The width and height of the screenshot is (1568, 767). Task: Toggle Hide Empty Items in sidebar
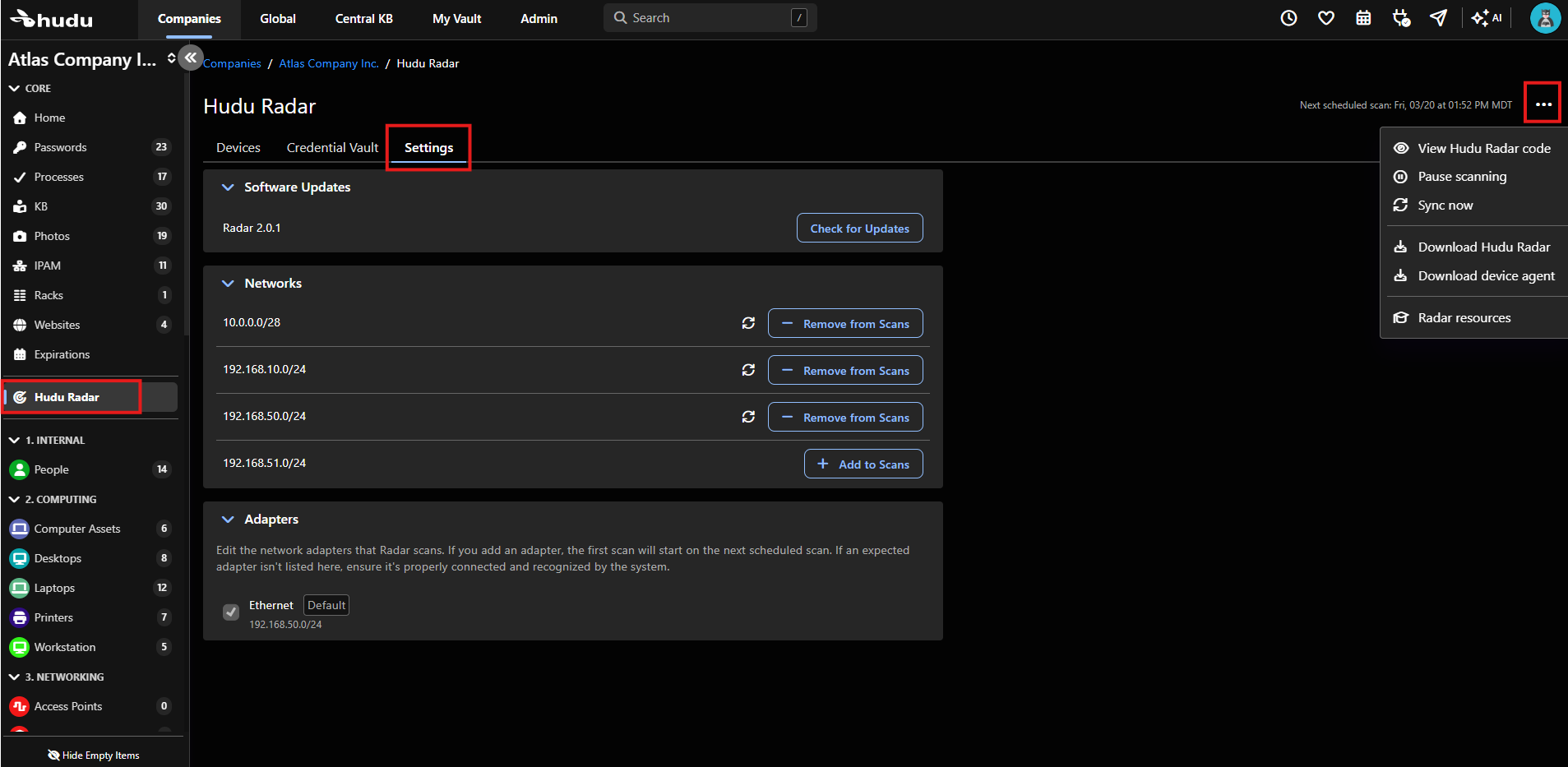94,755
